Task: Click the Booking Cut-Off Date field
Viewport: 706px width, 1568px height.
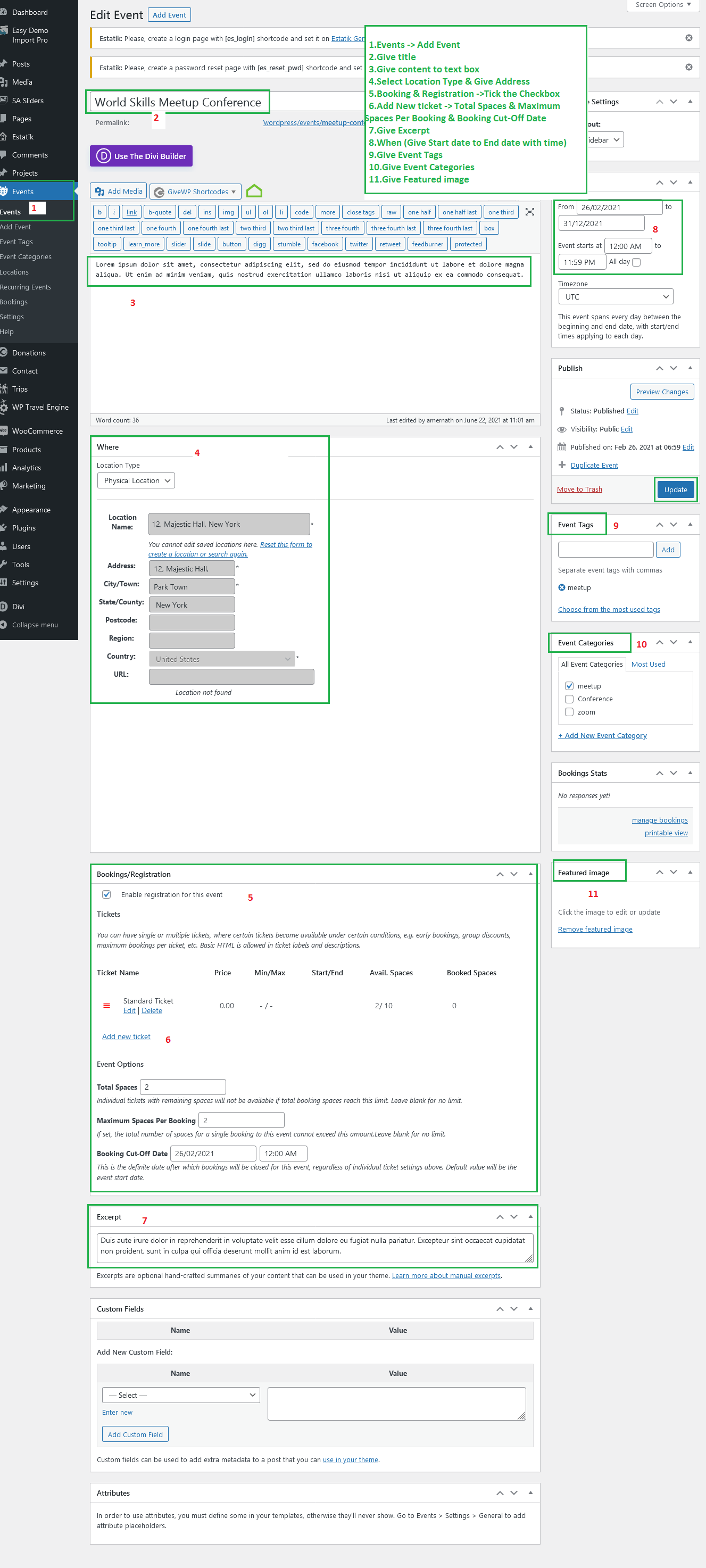Action: pos(212,1154)
